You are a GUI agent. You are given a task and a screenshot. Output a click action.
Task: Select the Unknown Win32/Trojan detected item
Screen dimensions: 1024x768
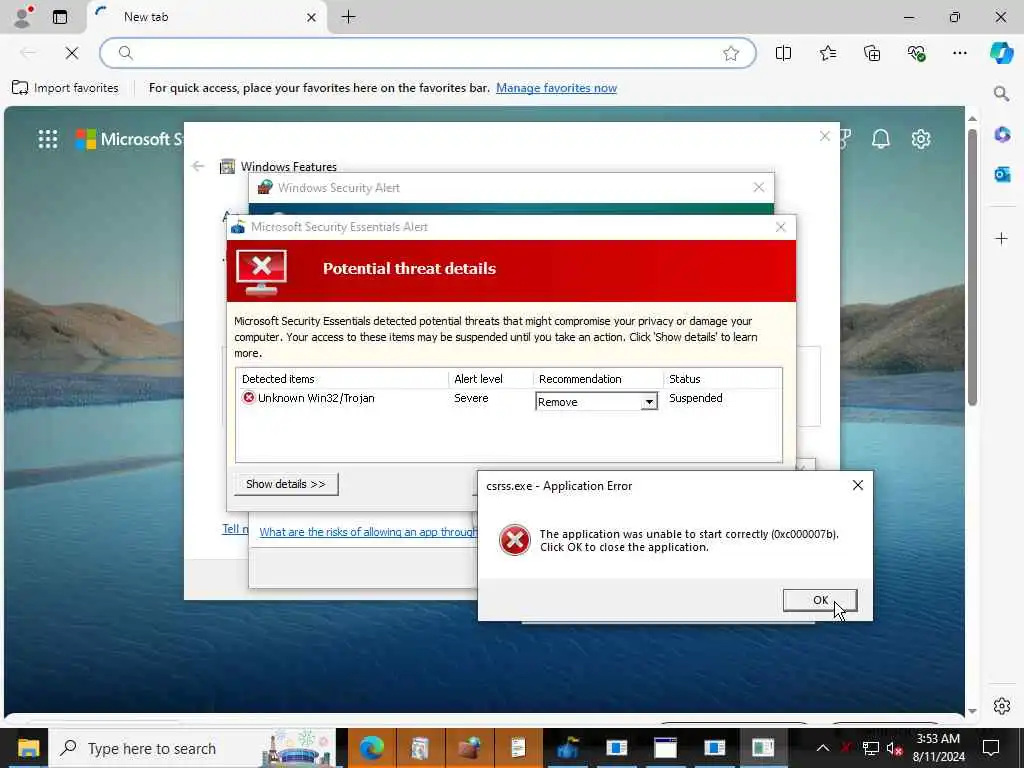[x=308, y=398]
